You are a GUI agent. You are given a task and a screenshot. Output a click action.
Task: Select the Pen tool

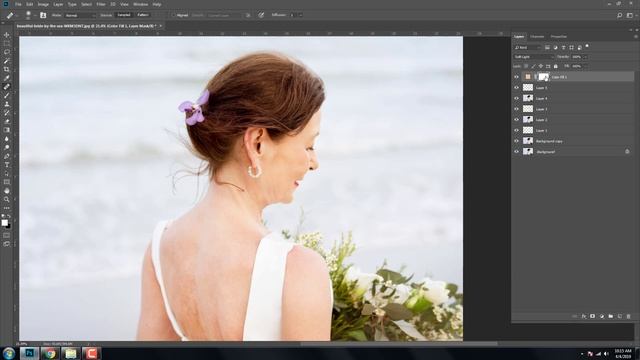coord(7,156)
